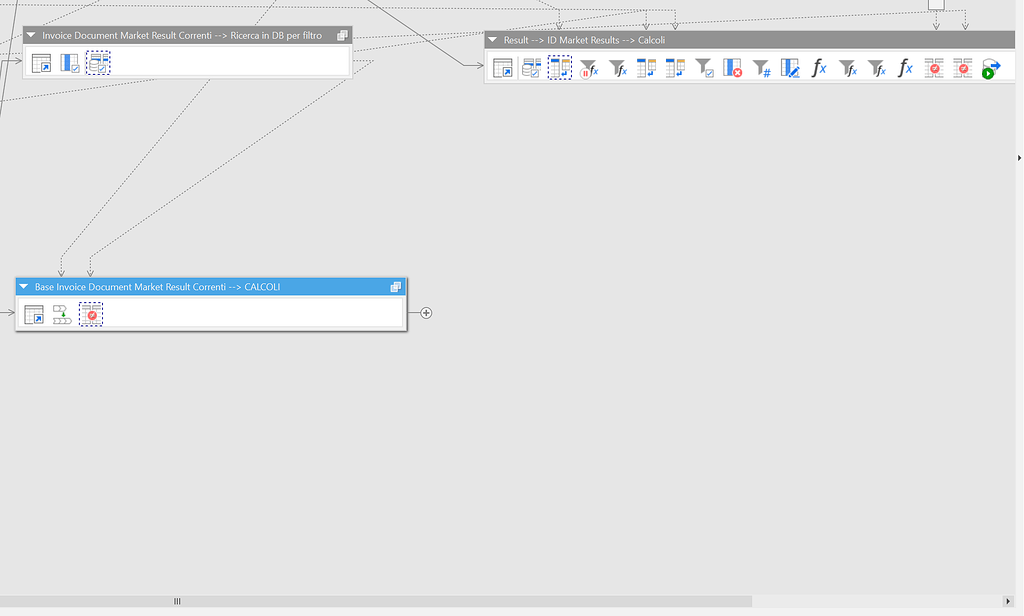
Task: Click the large fx calculated-column icon
Action: 818,67
